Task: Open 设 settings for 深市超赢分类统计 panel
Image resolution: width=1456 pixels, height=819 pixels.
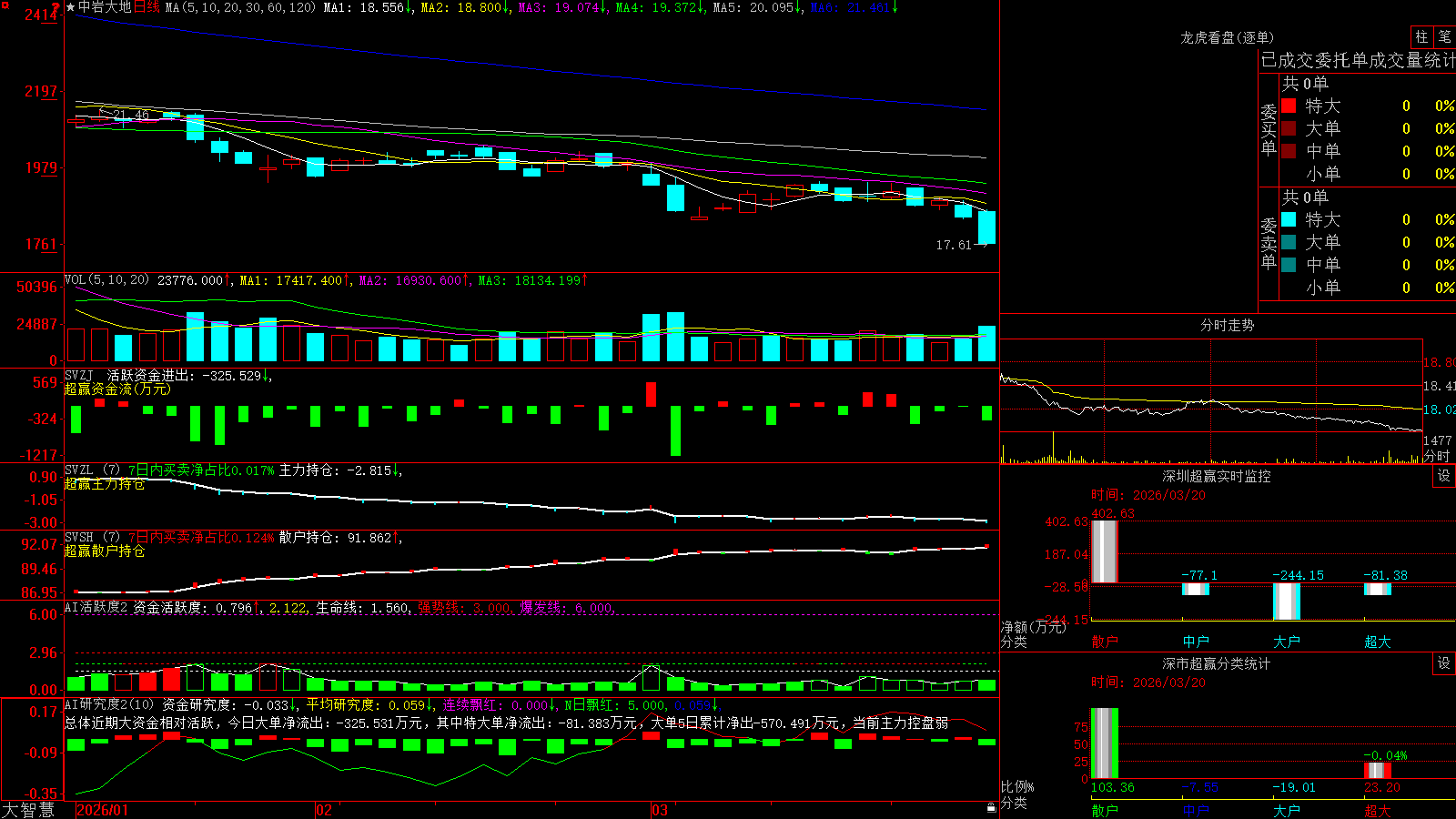Action: click(x=1444, y=663)
